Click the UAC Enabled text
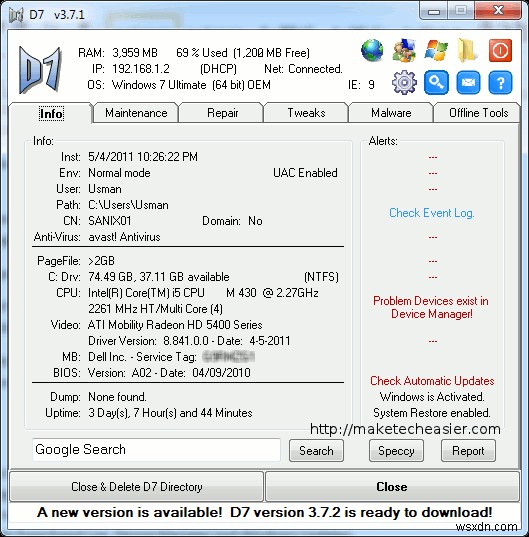529x537 pixels. 305,173
